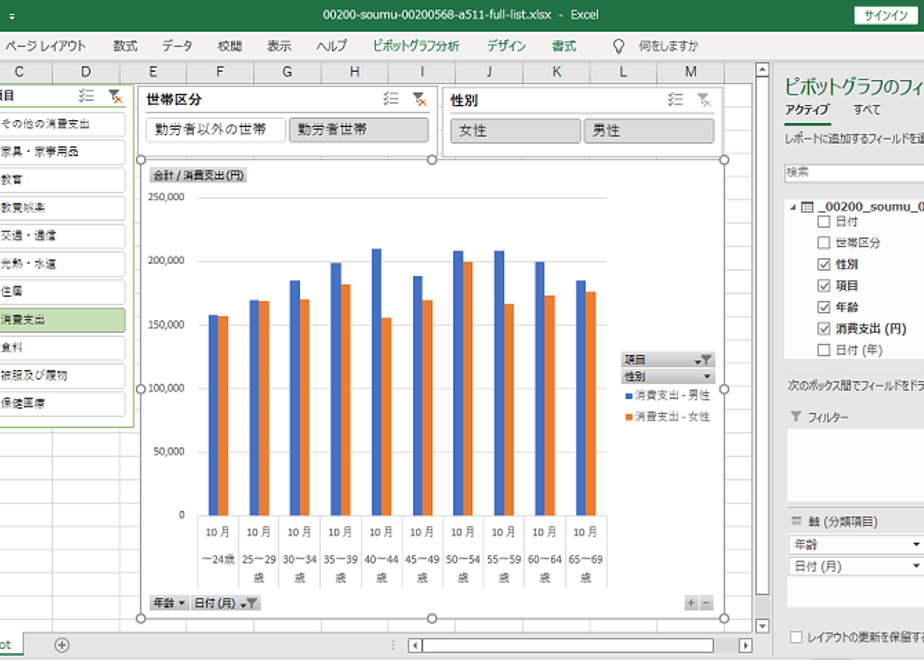Uncheck the 消費支出 (円) field checkbox
Screen dimensions: 924x660
pos(824,329)
